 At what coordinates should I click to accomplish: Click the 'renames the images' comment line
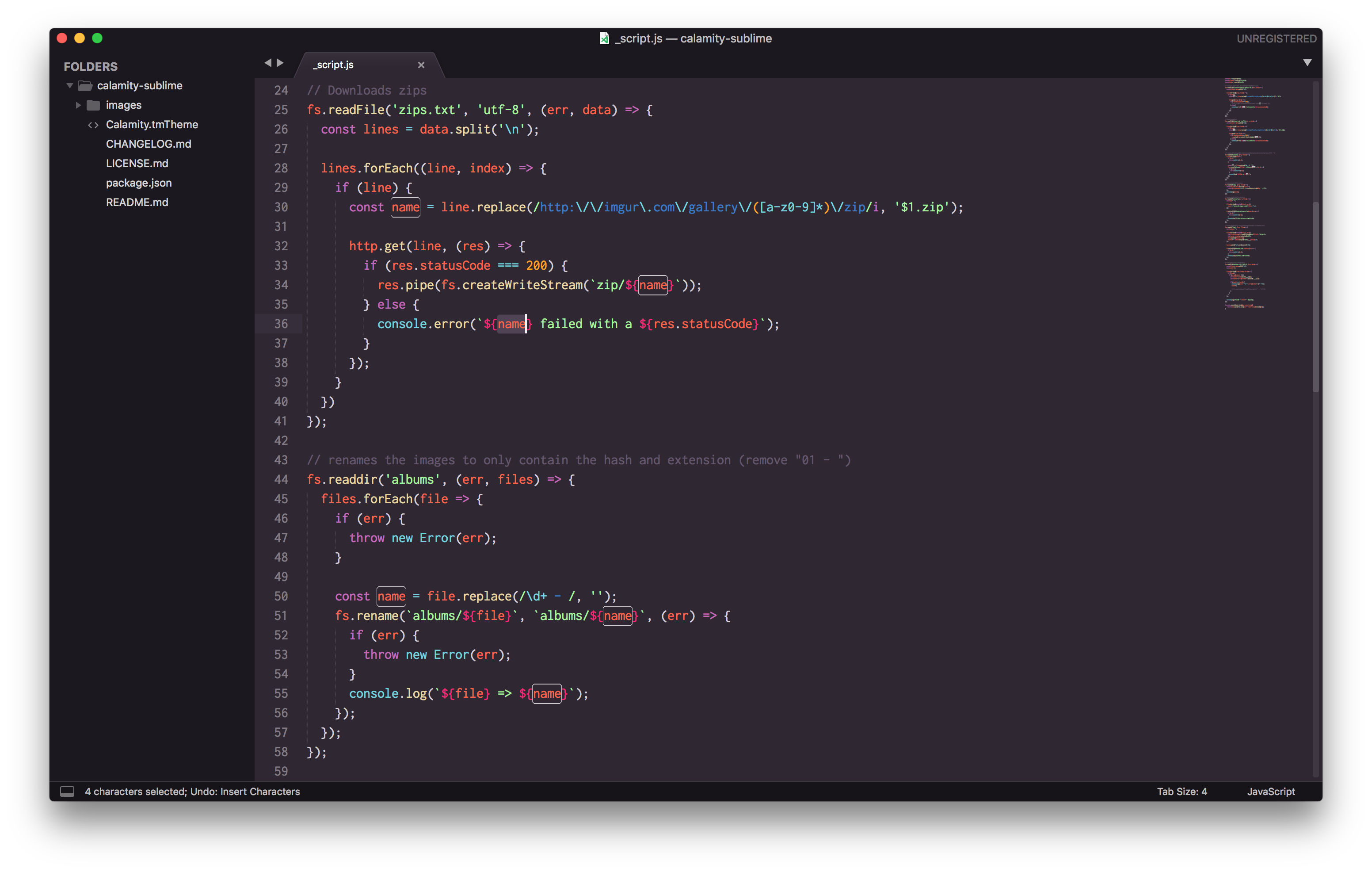579,460
